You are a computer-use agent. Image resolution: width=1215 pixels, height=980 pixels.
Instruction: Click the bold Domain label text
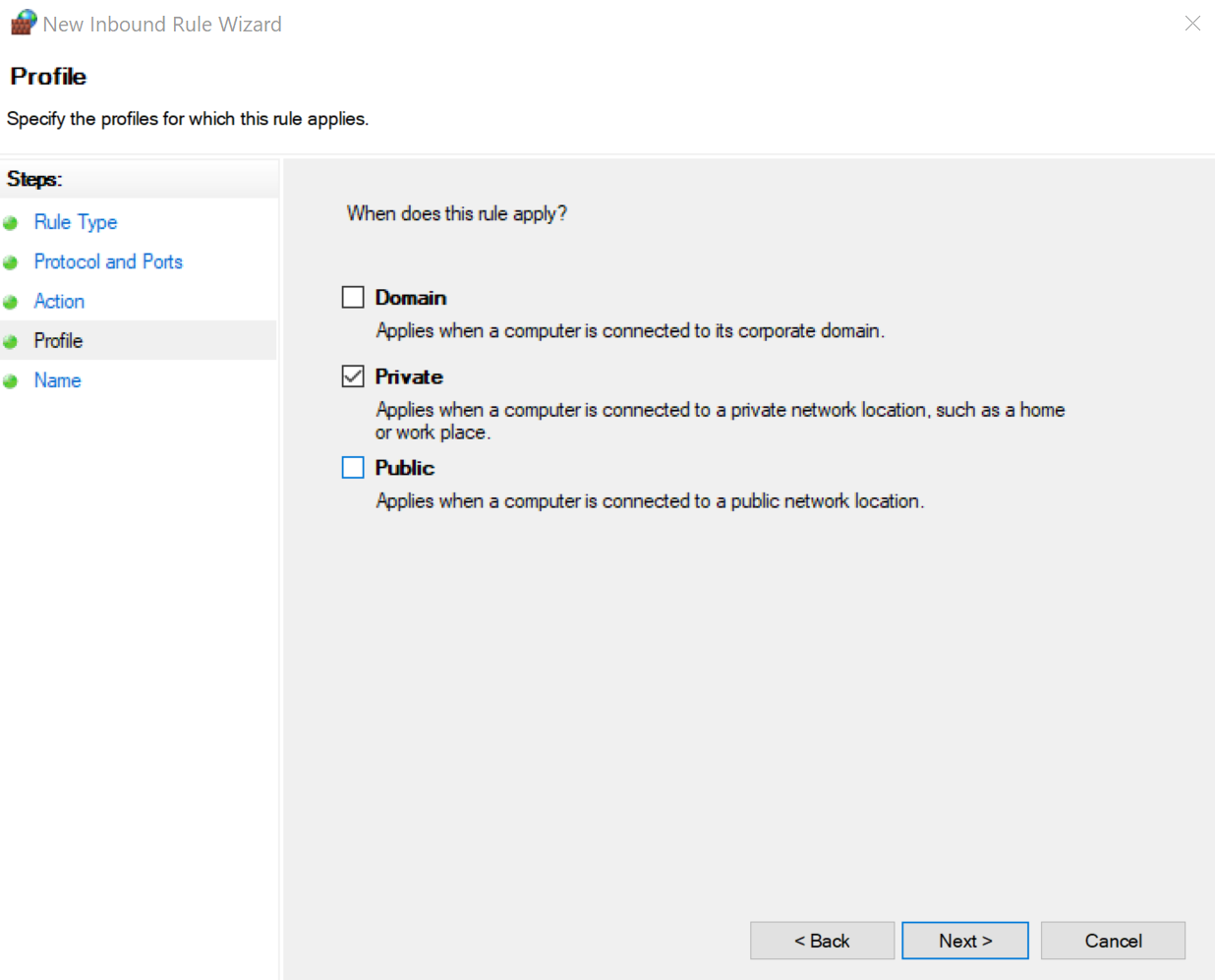pyautogui.click(x=410, y=298)
